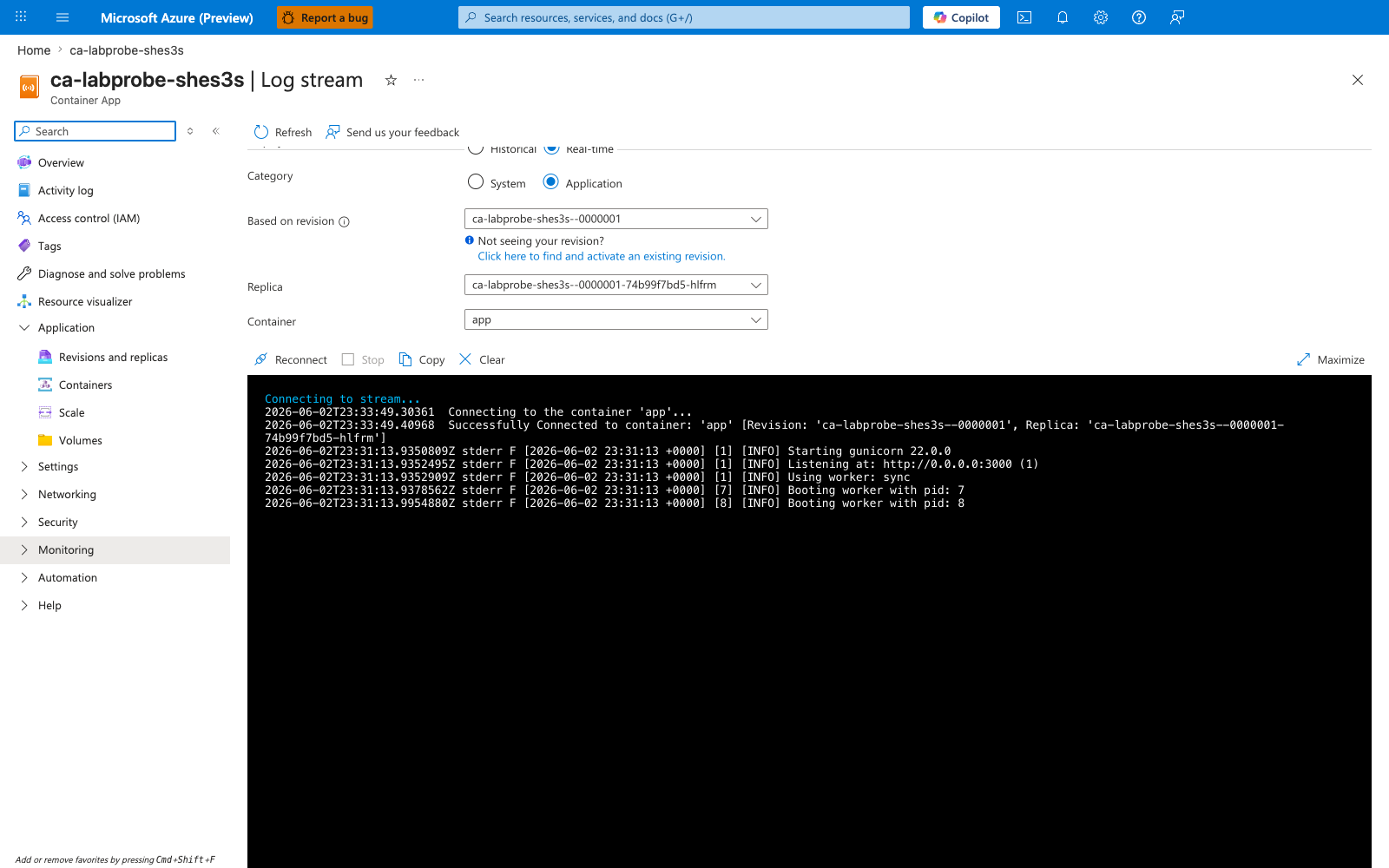
Task: Go to Home breadcrumb
Action: click(x=34, y=50)
